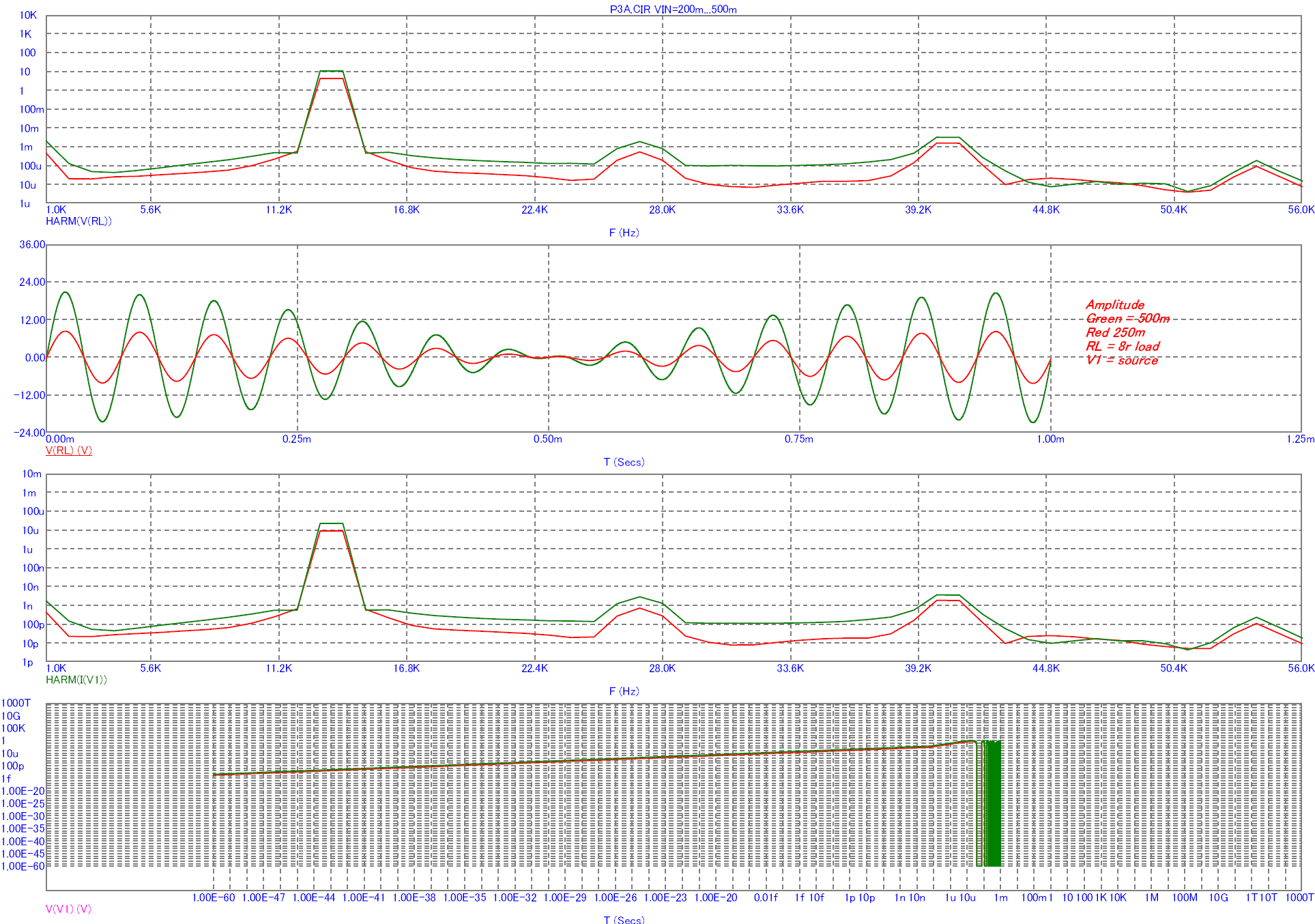Click the 'V1 = source' annotation
The height and width of the screenshot is (924, 1315).
1122,360
